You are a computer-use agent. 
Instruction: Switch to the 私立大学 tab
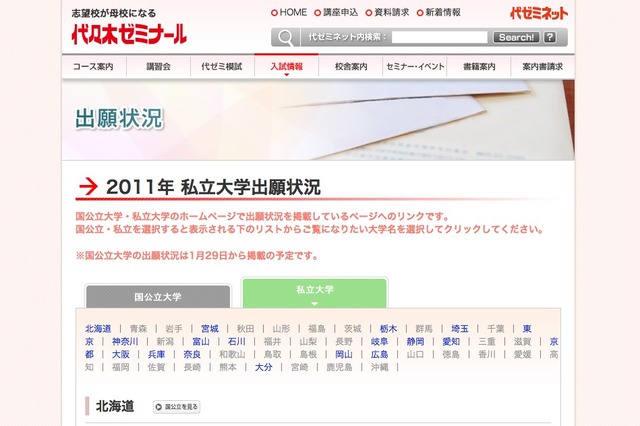click(x=315, y=293)
